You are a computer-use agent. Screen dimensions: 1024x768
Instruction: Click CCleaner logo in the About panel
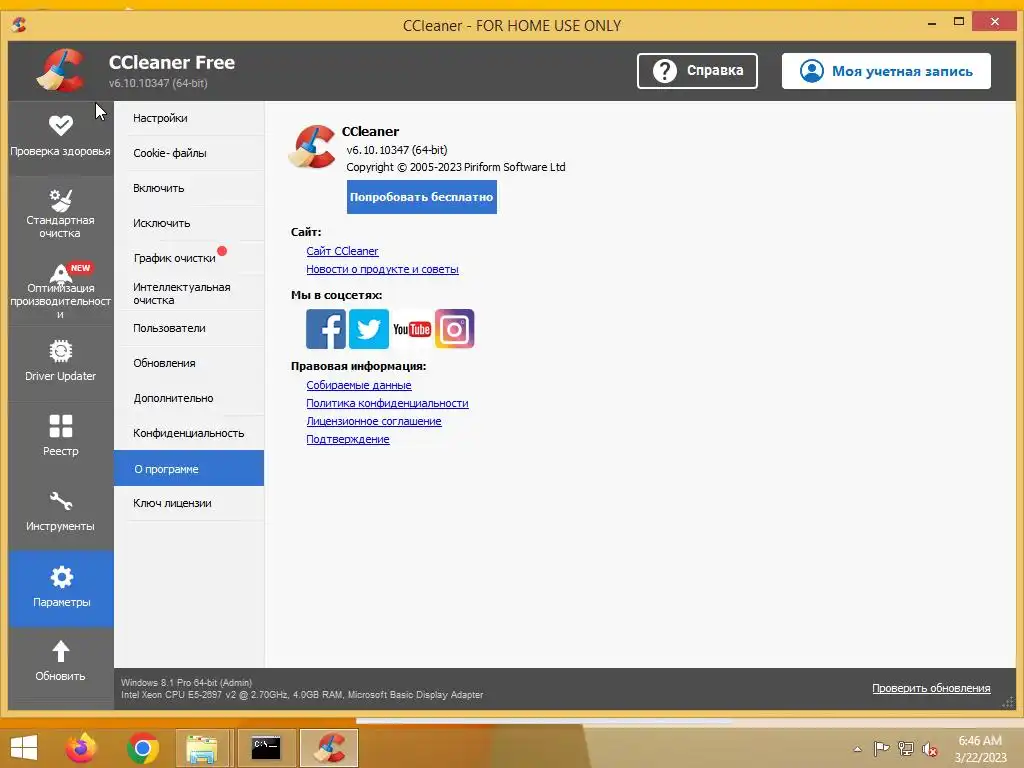[313, 148]
